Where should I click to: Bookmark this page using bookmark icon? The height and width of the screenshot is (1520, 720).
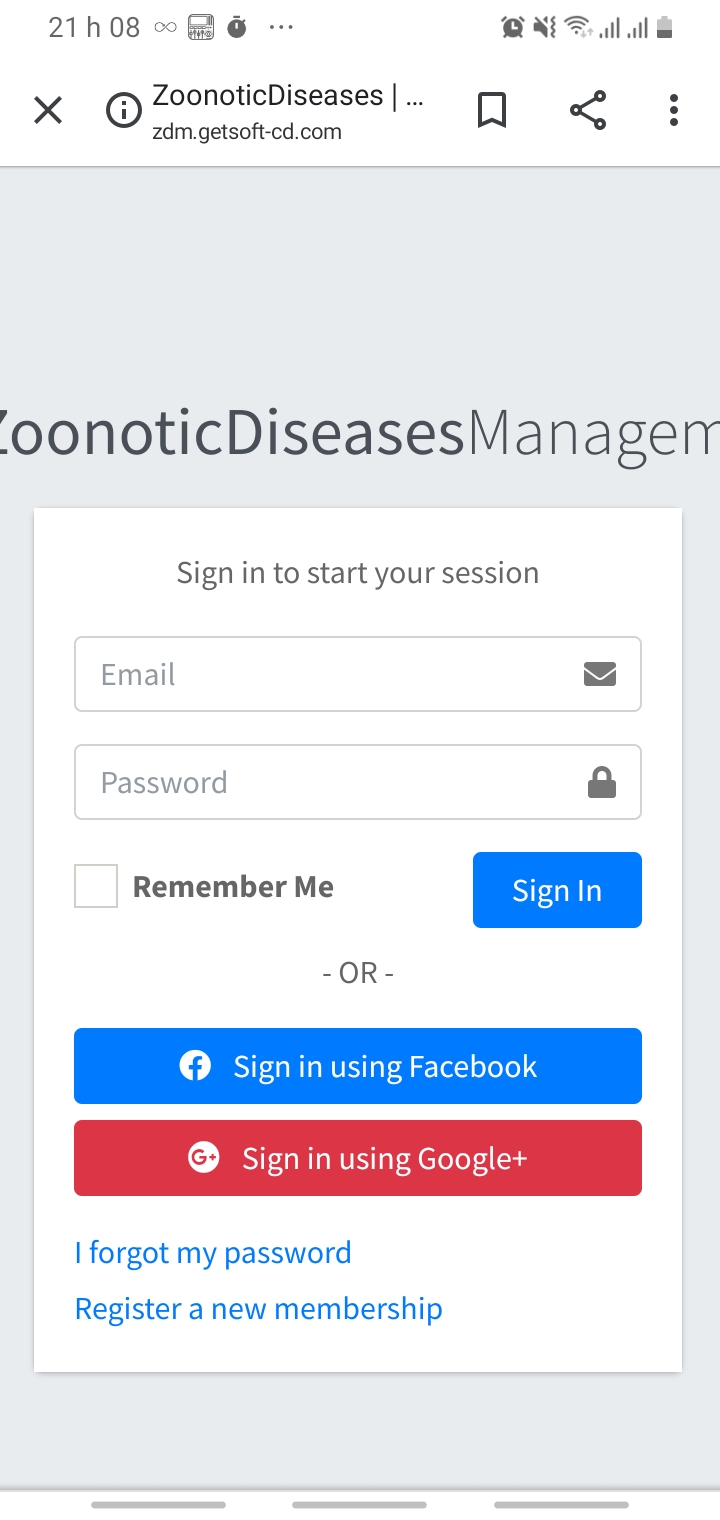tap(492, 110)
